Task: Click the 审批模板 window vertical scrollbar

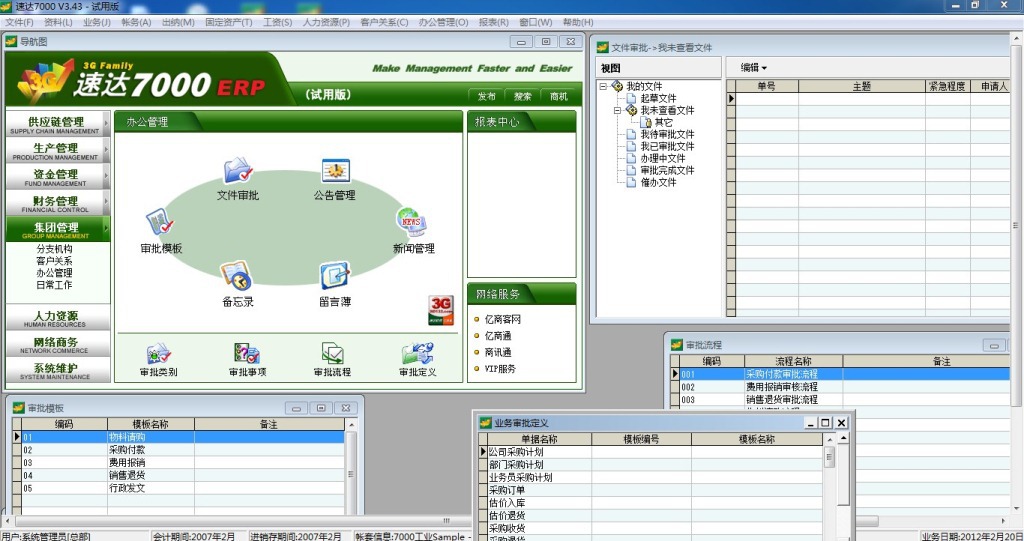Action: [x=351, y=469]
